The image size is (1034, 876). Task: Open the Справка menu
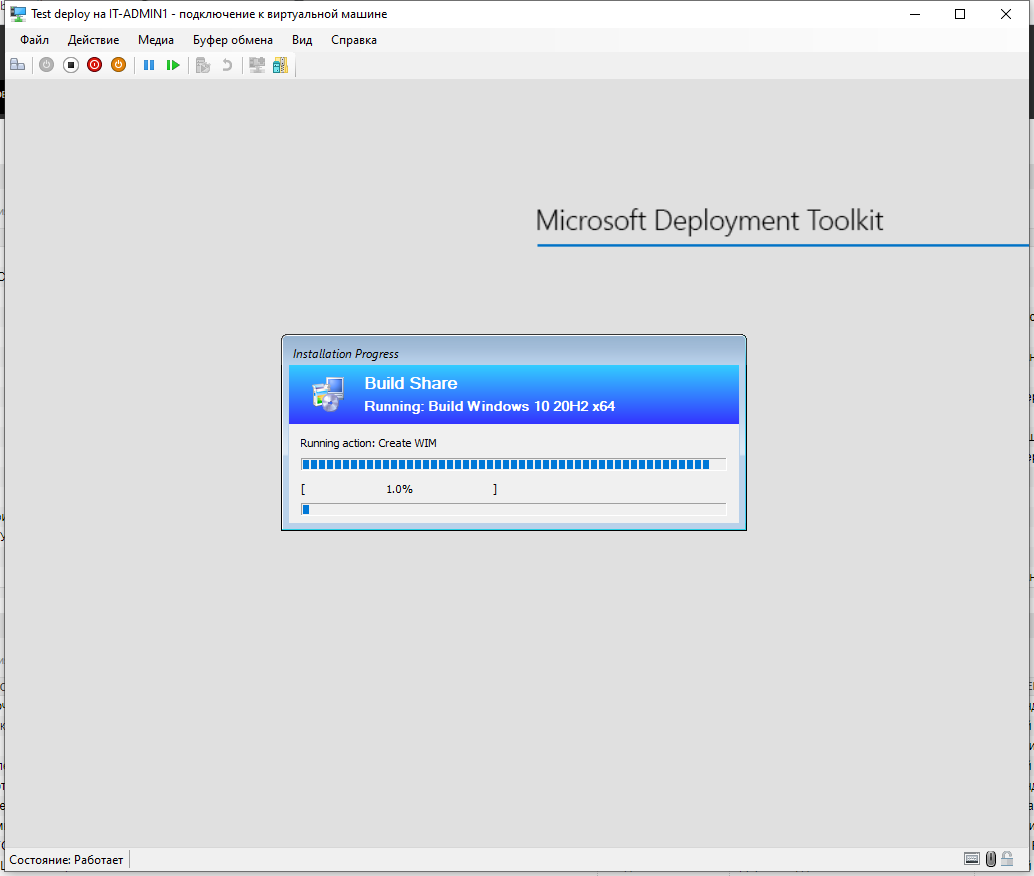click(353, 40)
